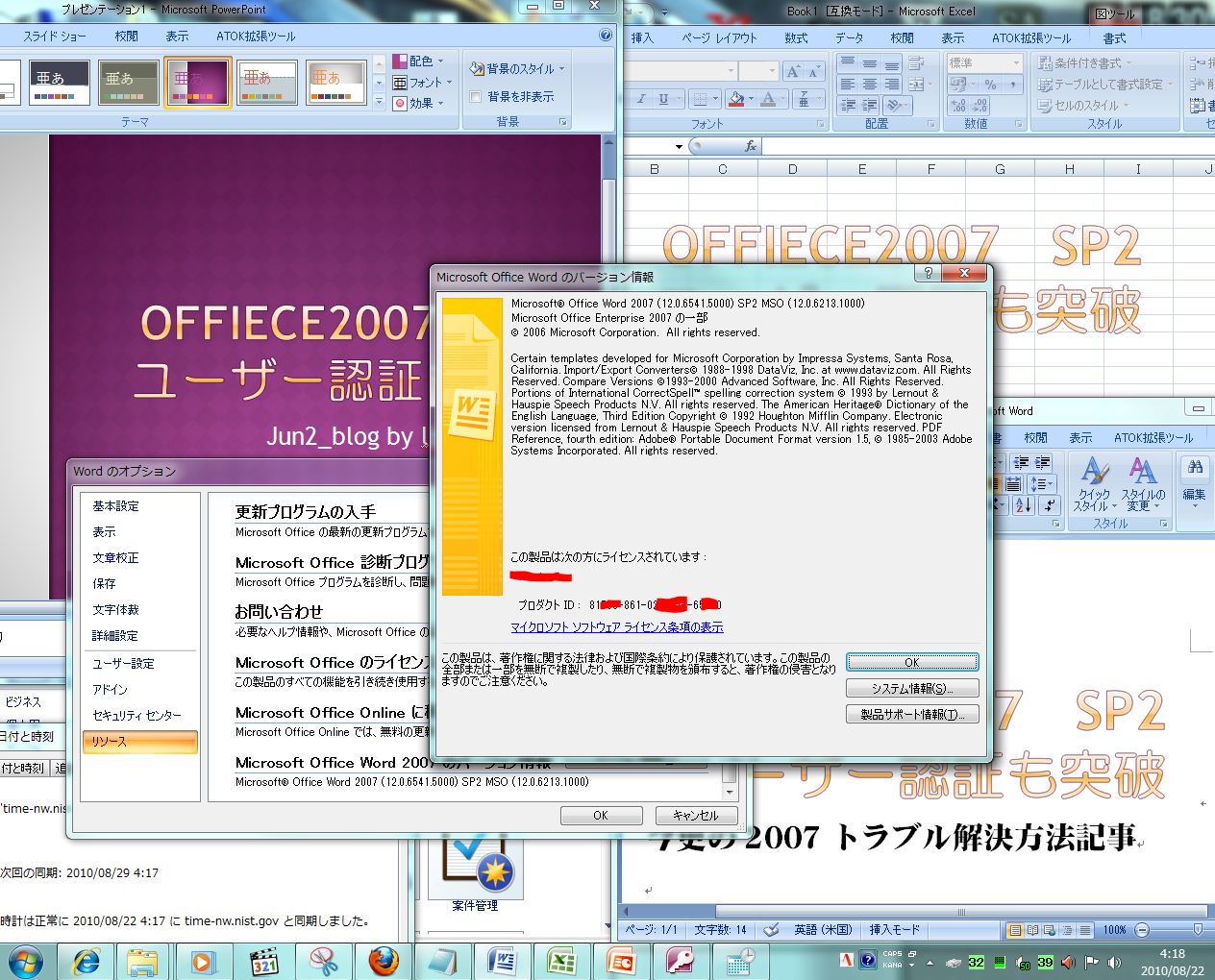Image resolution: width=1215 pixels, height=980 pixels.
Task: Open the Excel データ tab
Action: (849, 37)
